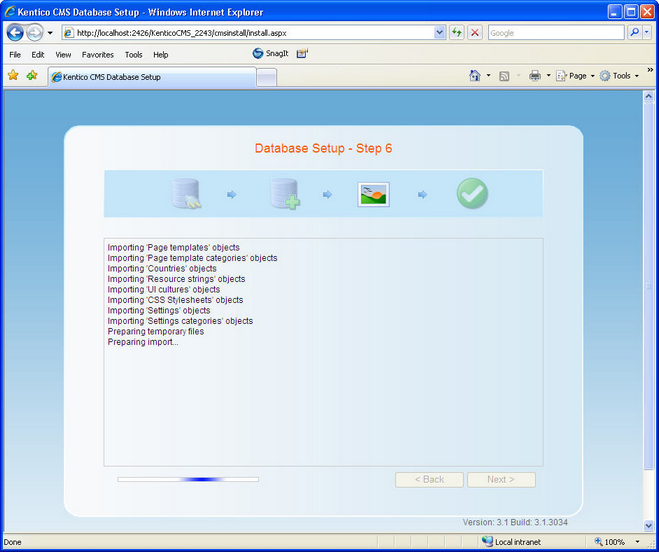Click the green checkmark finish icon
Viewport: 659px width, 552px height.
tap(472, 193)
